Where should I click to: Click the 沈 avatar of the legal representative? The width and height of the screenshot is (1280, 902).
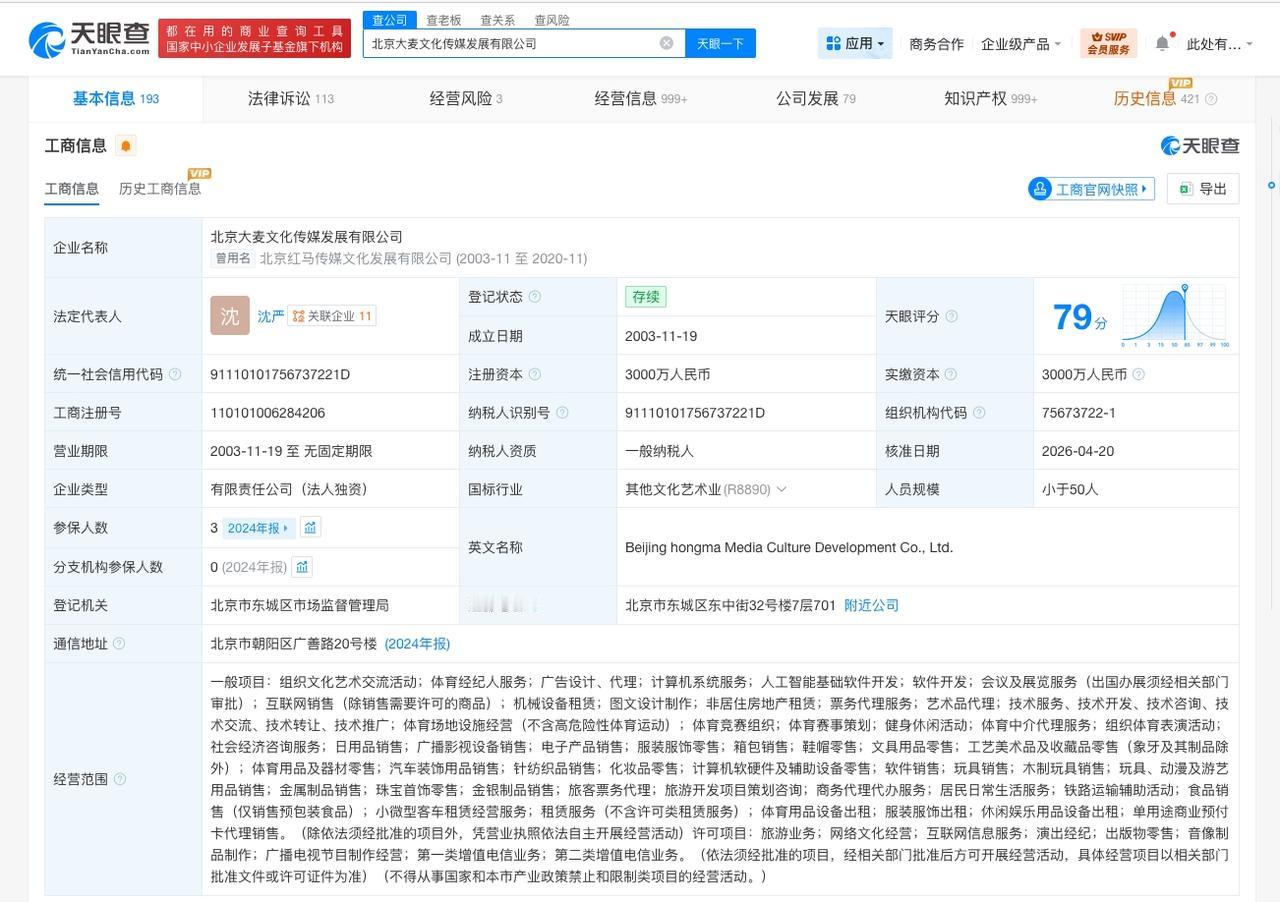click(230, 316)
